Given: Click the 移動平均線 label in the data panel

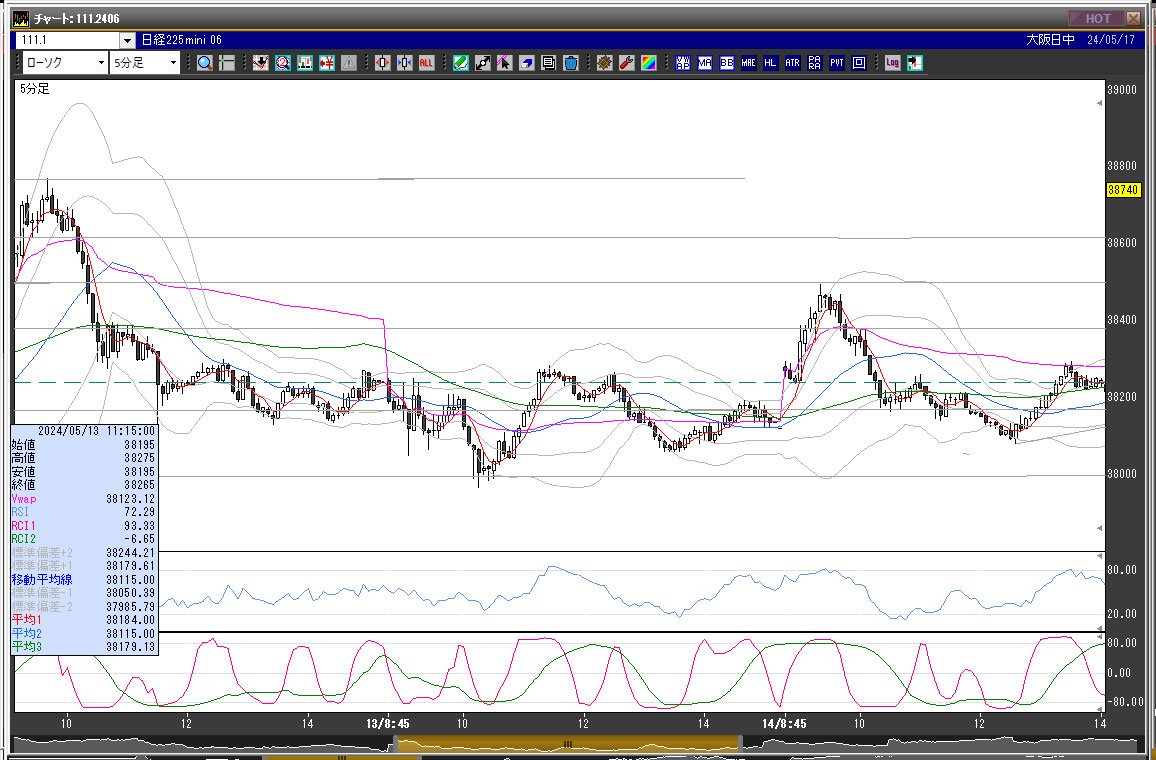Looking at the screenshot, I should 42,579.
